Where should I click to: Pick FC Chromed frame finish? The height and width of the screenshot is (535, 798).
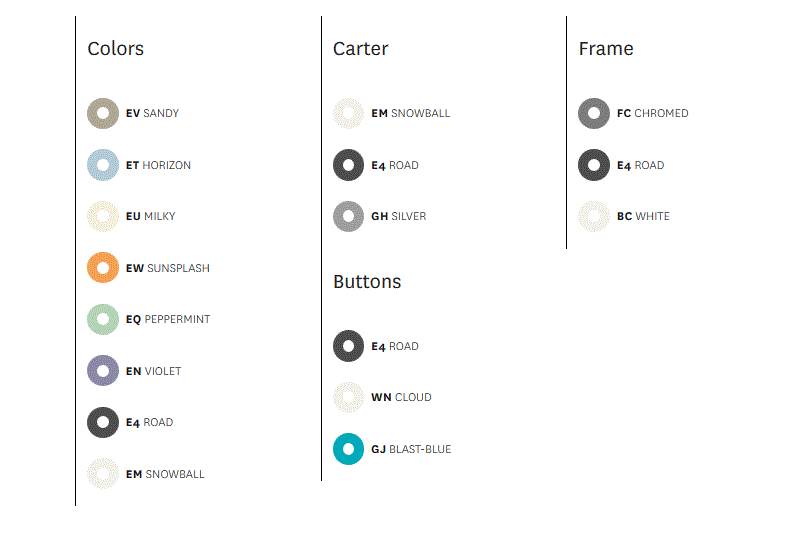pyautogui.click(x=594, y=114)
